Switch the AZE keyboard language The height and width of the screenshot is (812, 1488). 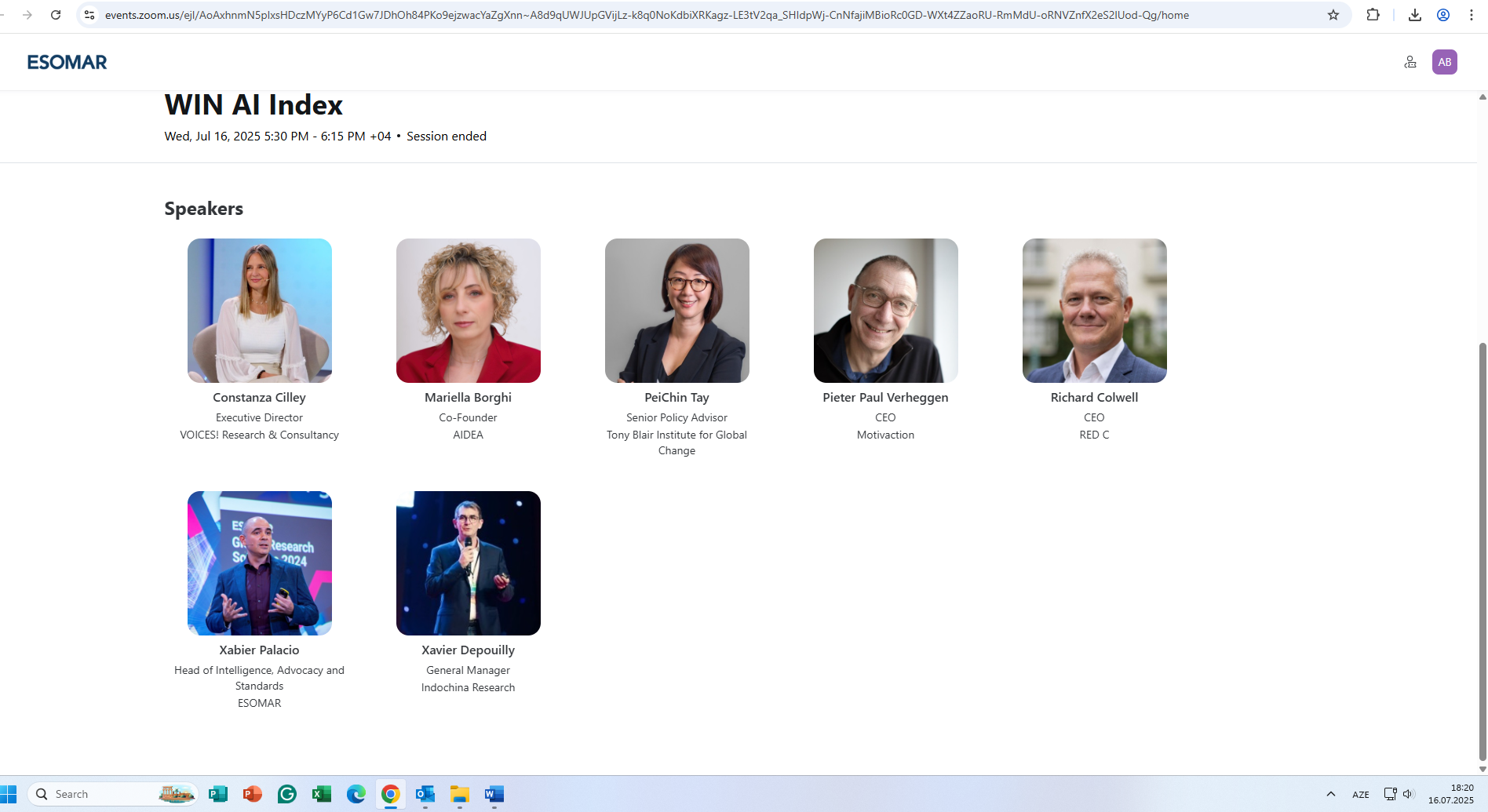point(1361,795)
